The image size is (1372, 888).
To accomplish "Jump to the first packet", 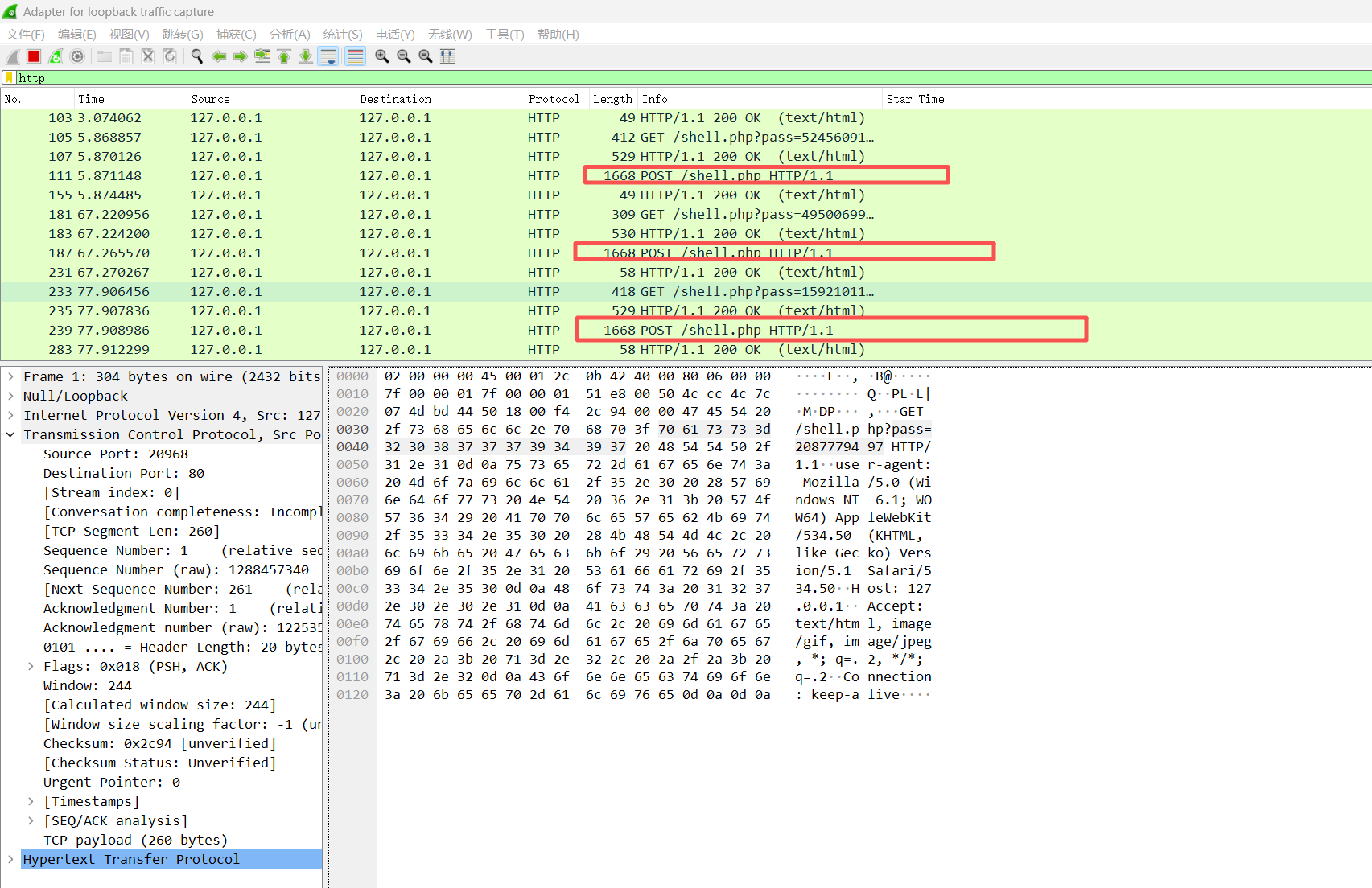I will tap(284, 56).
